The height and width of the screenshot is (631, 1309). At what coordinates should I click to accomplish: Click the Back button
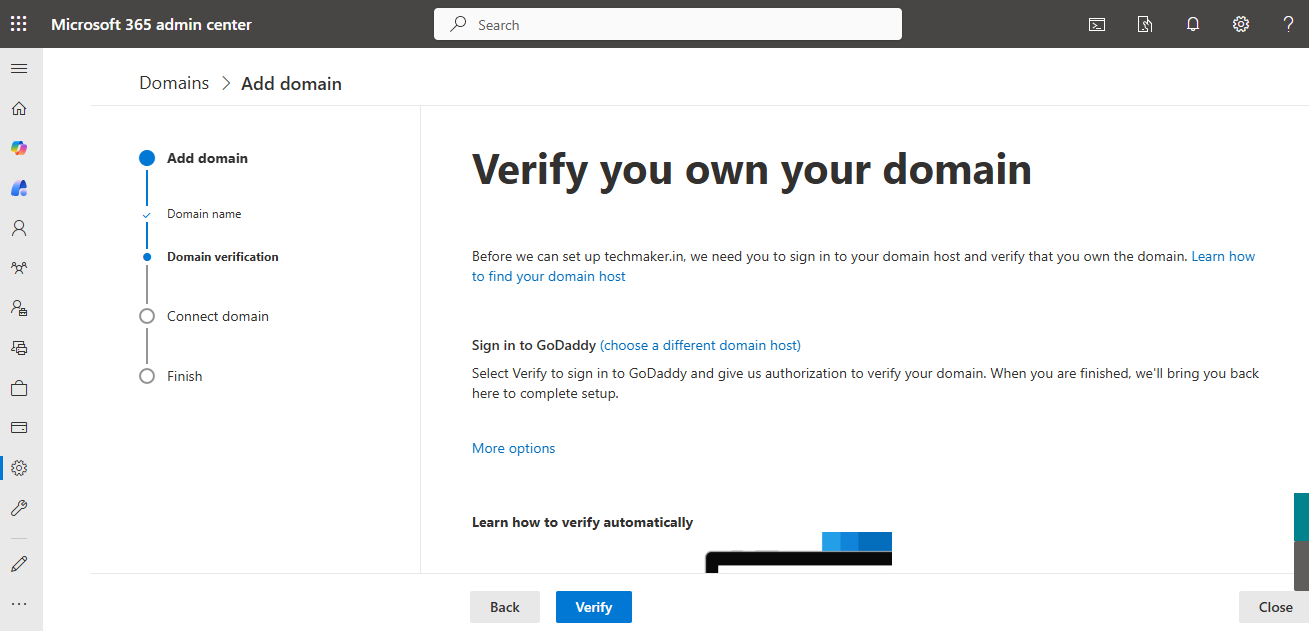coord(505,607)
